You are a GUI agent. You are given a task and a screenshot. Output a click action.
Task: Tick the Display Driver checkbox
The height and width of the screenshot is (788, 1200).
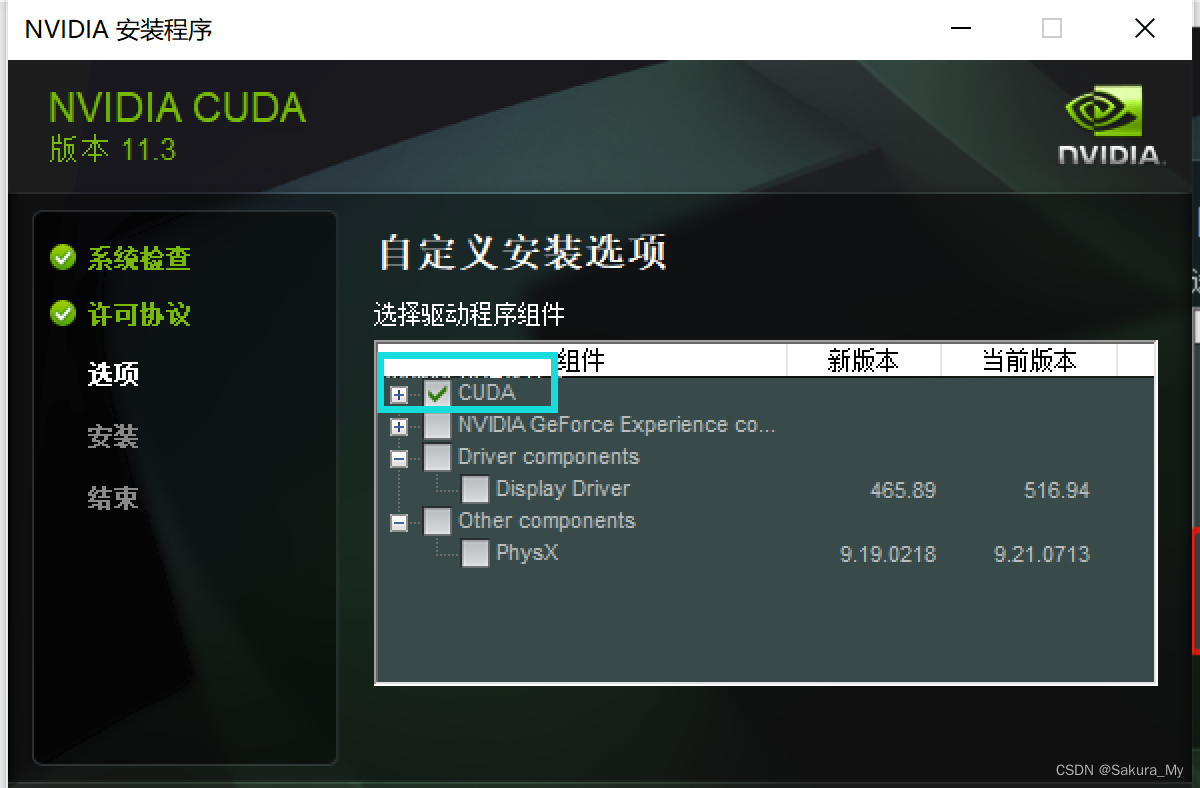pos(475,490)
